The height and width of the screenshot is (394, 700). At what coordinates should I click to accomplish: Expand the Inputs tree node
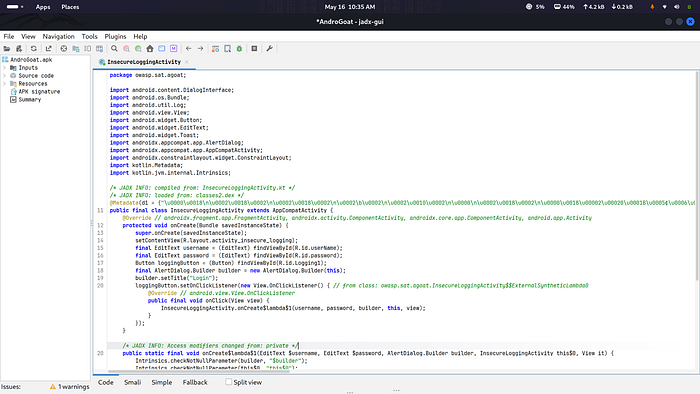click(4, 68)
